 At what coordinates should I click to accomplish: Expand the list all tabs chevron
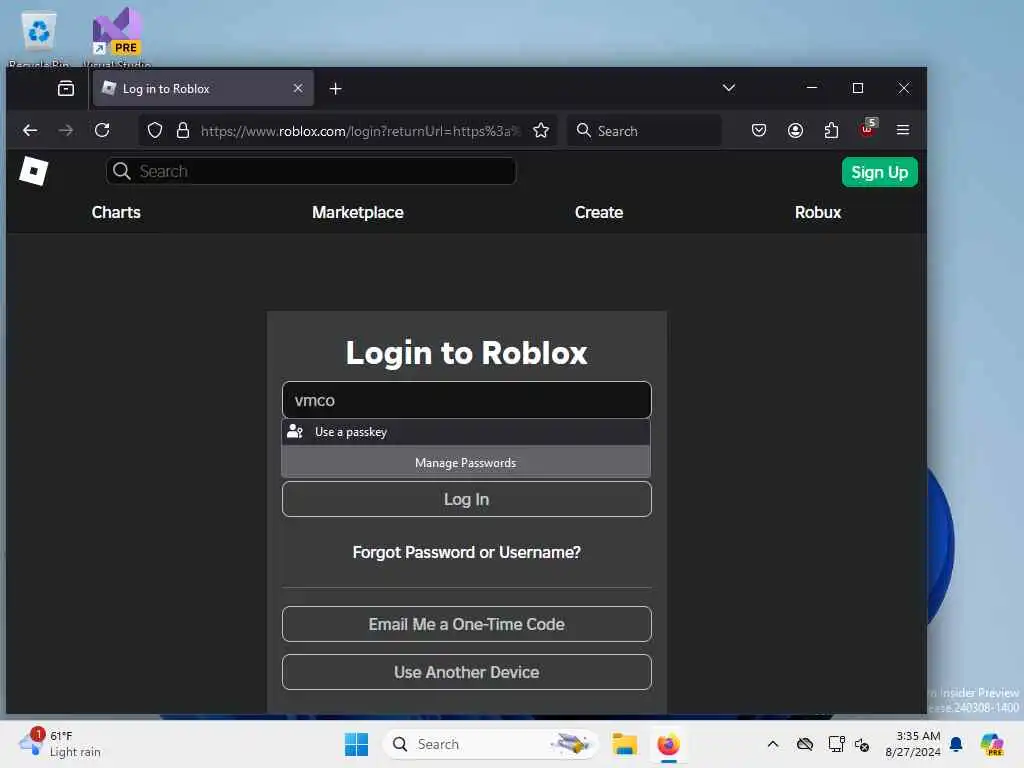[729, 88]
